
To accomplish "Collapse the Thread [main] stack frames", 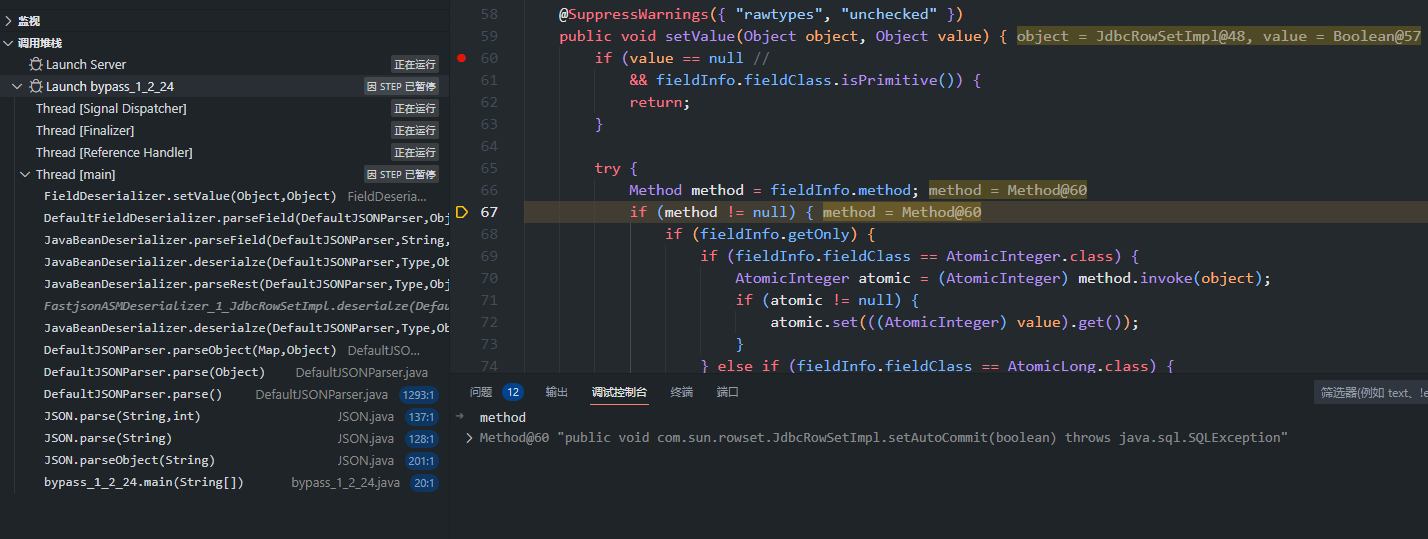I will 26,175.
